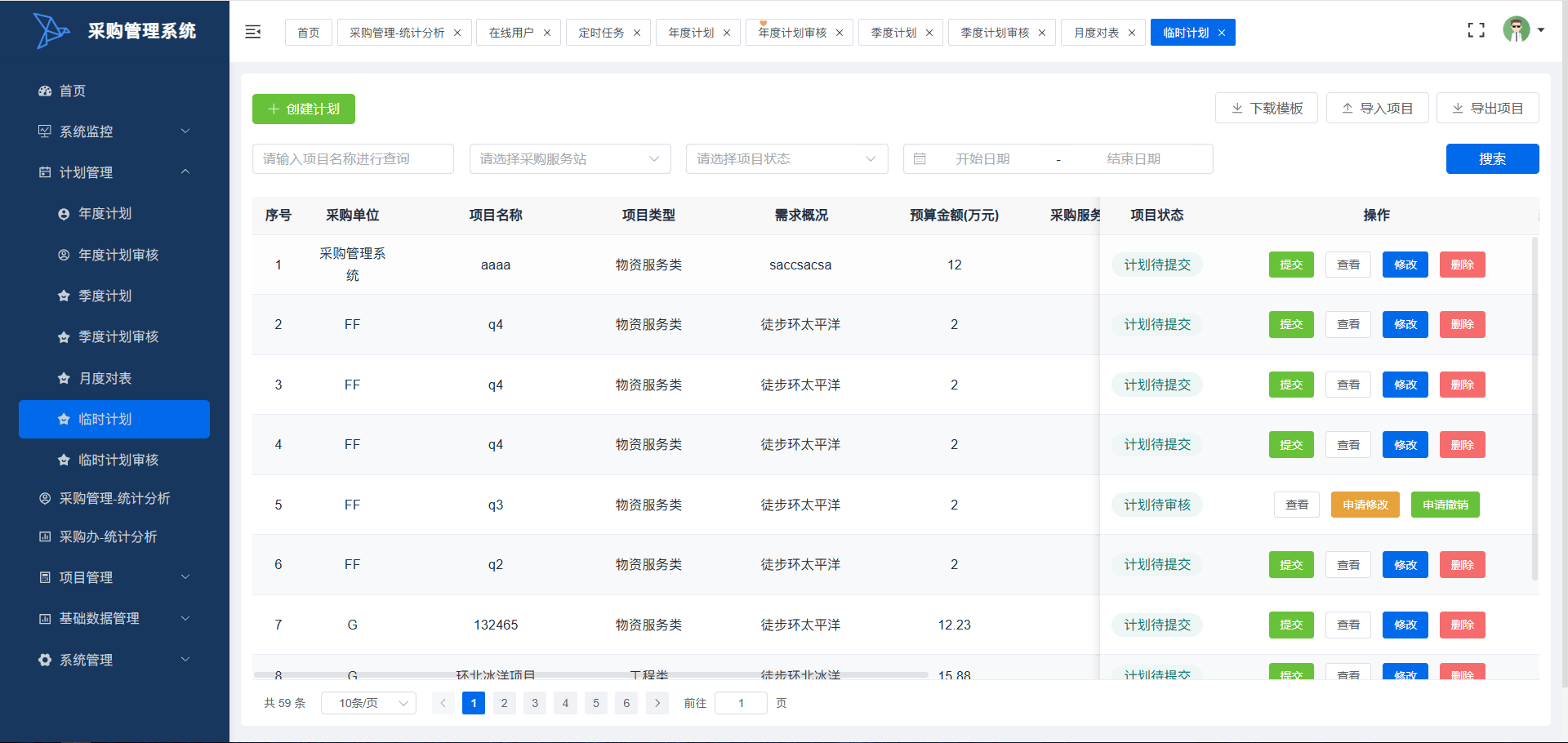Delete row 2 with 删除 button
This screenshot has width=1568, height=743.
pyautogui.click(x=1463, y=324)
